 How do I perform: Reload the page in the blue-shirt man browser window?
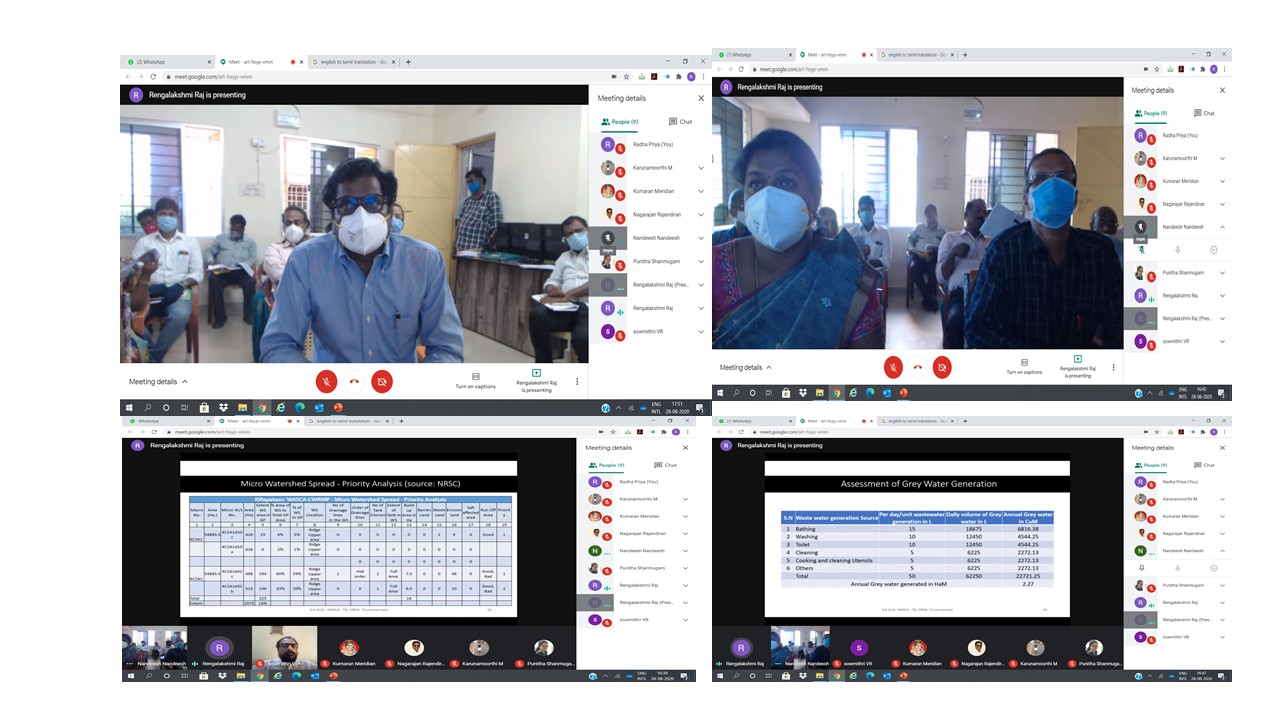[155, 76]
